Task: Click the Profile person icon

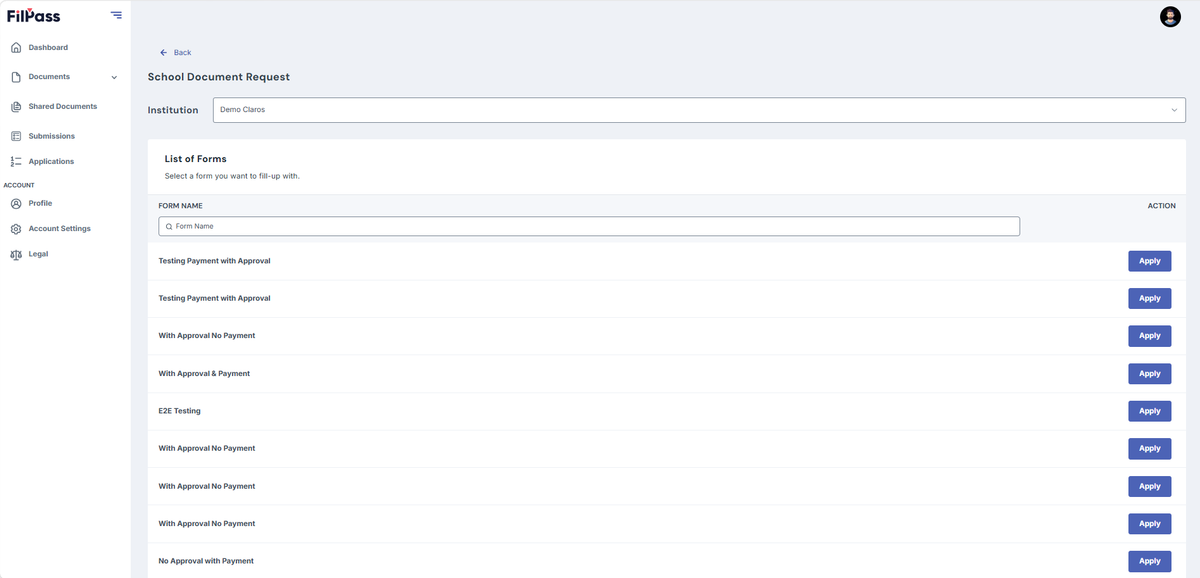Action: (x=16, y=204)
